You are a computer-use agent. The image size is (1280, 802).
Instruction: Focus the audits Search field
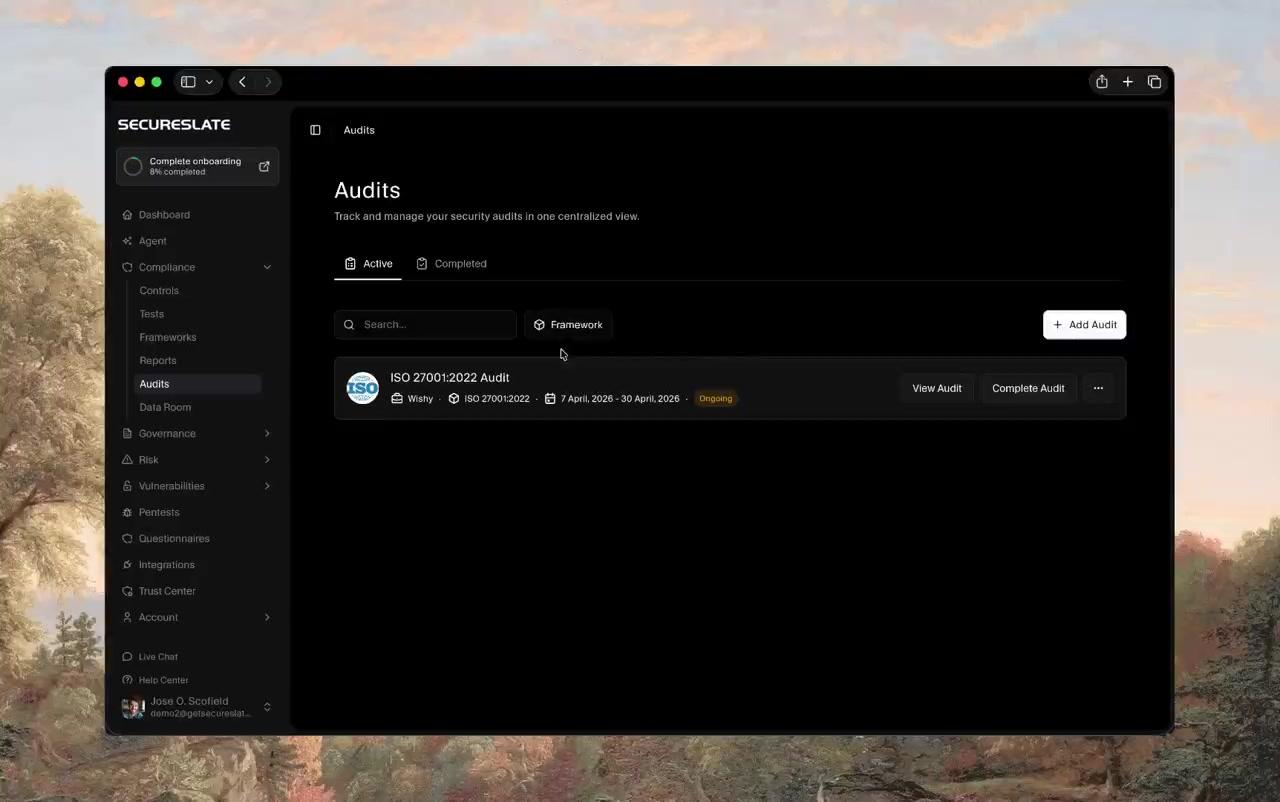pos(425,325)
